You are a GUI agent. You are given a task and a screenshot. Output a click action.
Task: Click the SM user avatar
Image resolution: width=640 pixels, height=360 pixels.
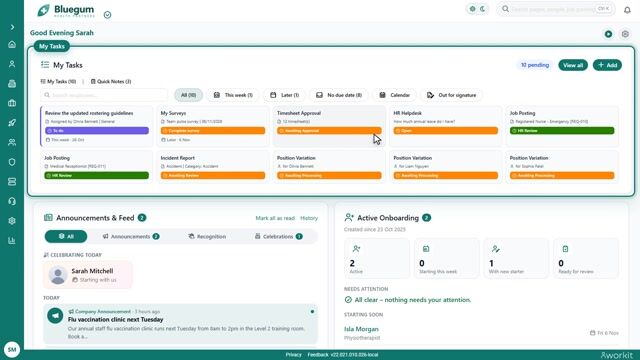(x=12, y=349)
